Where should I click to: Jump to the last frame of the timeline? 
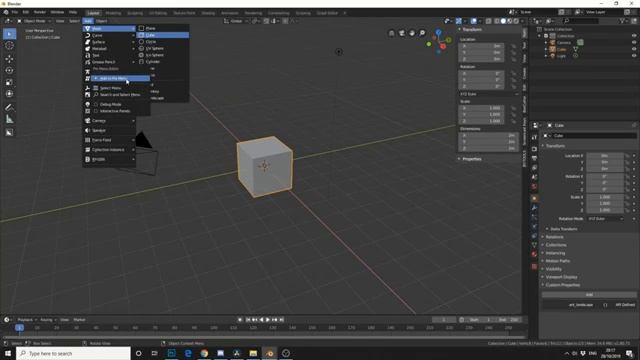[x=282, y=320]
